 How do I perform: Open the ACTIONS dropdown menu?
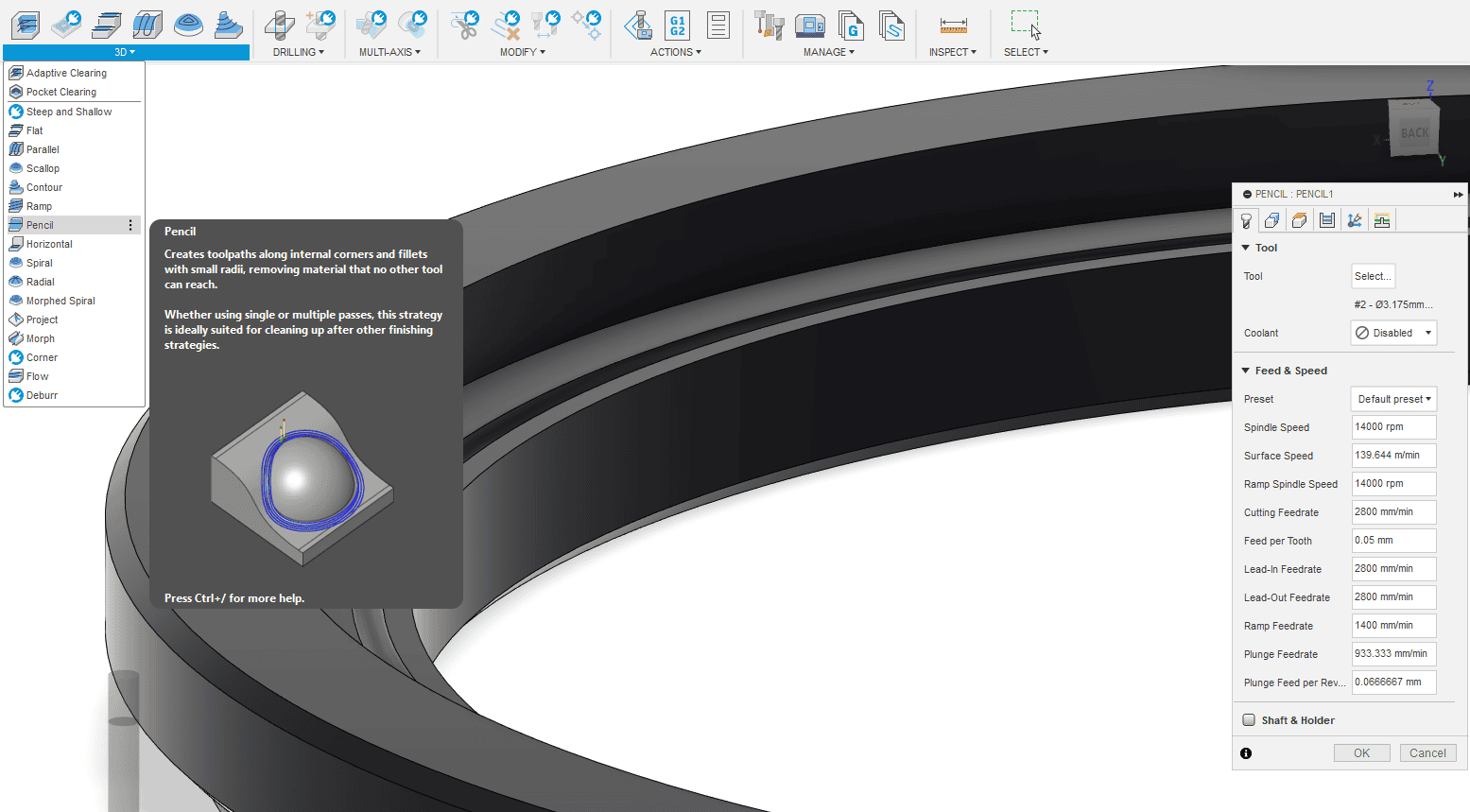pos(676,52)
